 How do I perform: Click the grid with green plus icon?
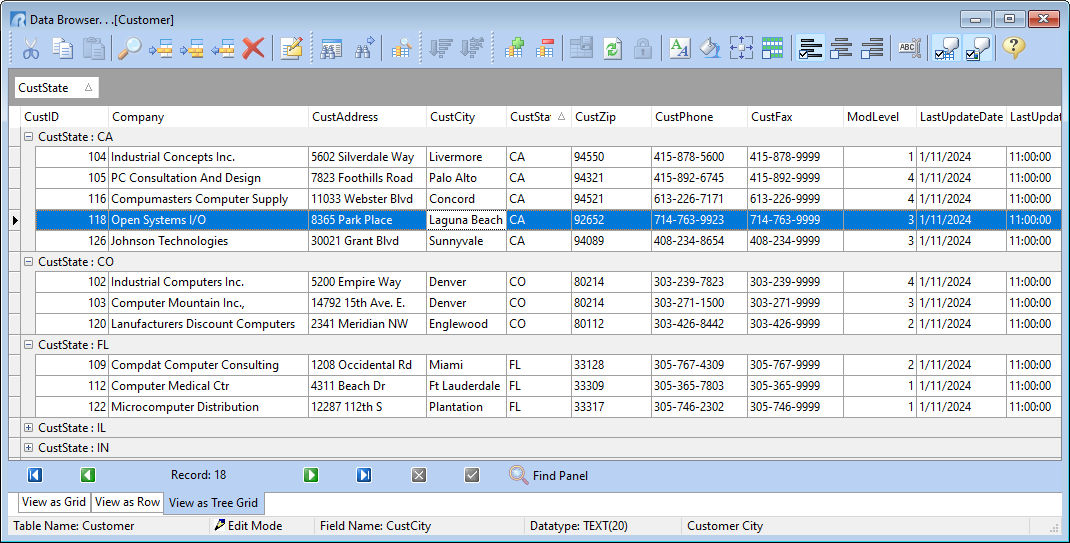[513, 48]
